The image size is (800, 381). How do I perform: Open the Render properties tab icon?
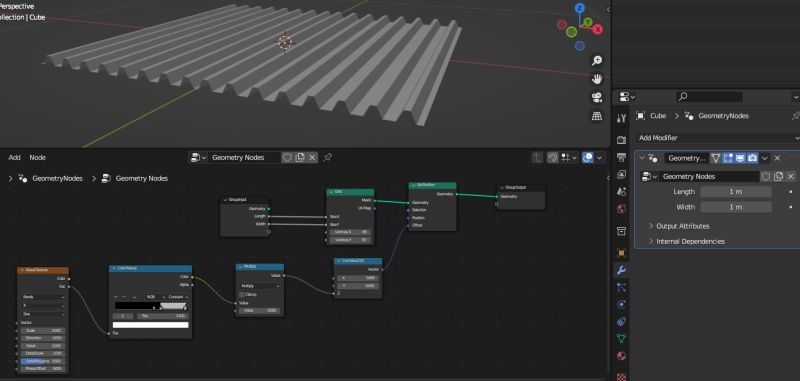click(x=621, y=140)
